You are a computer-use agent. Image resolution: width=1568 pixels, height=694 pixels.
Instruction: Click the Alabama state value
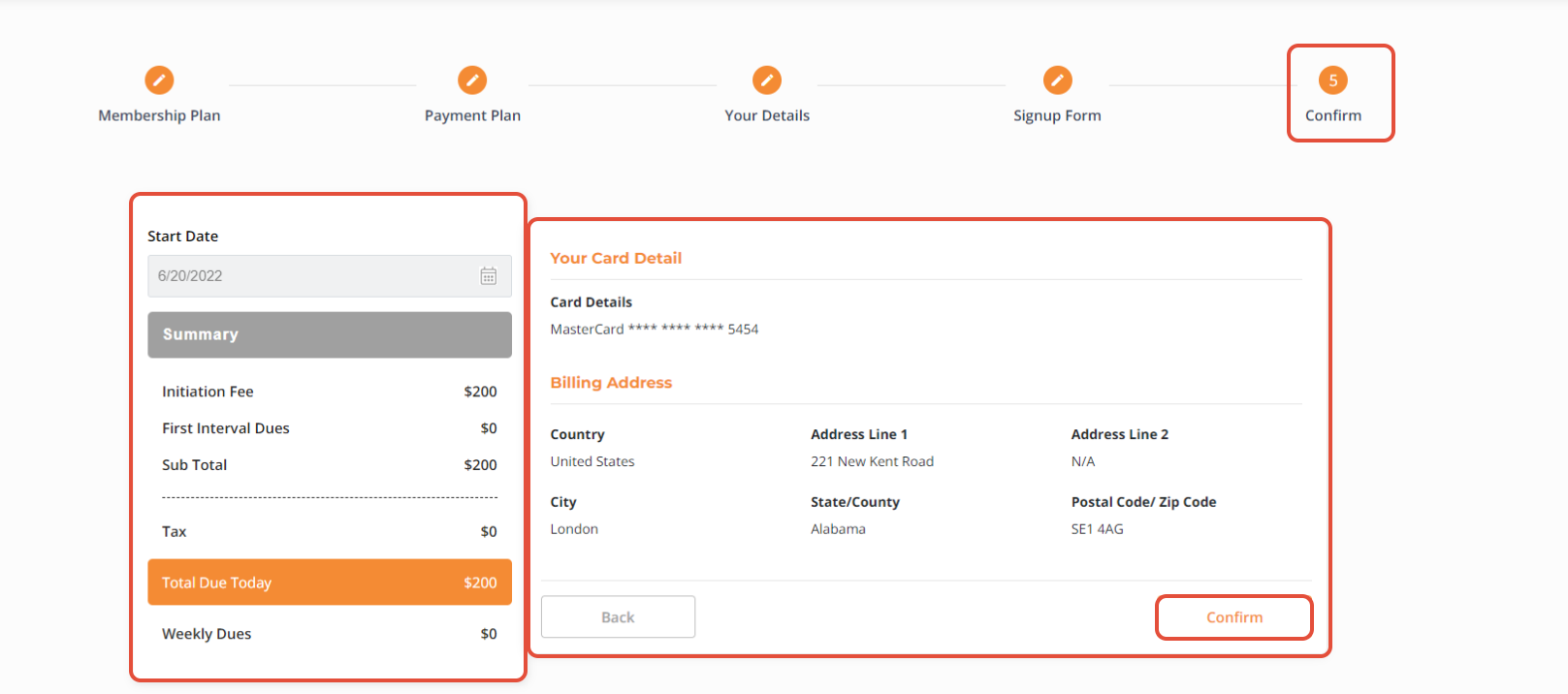tap(838, 529)
